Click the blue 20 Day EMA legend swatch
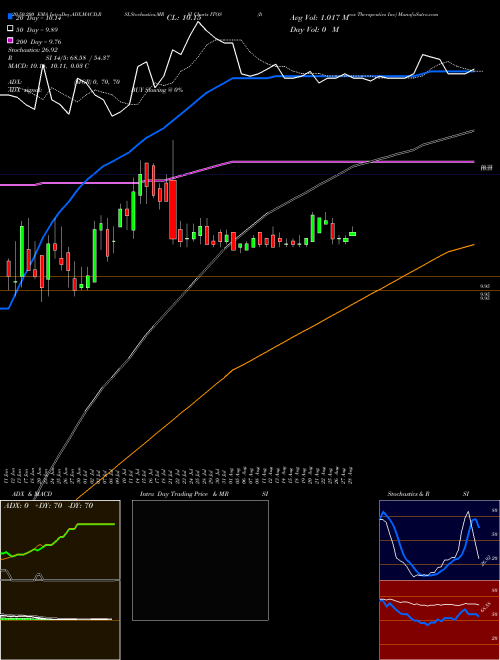 (11, 18)
